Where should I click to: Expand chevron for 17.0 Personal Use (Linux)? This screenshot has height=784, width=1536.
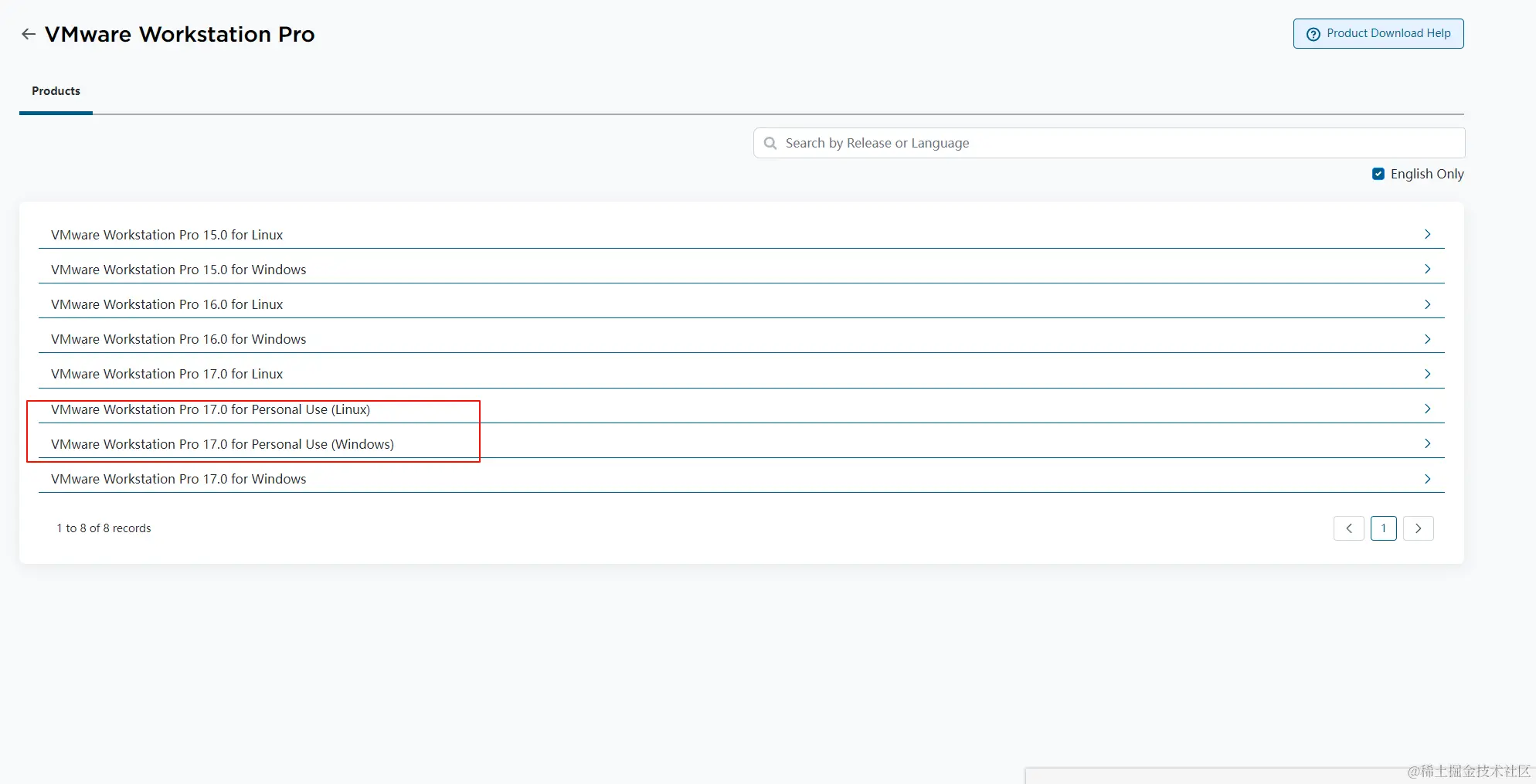pyautogui.click(x=1428, y=409)
